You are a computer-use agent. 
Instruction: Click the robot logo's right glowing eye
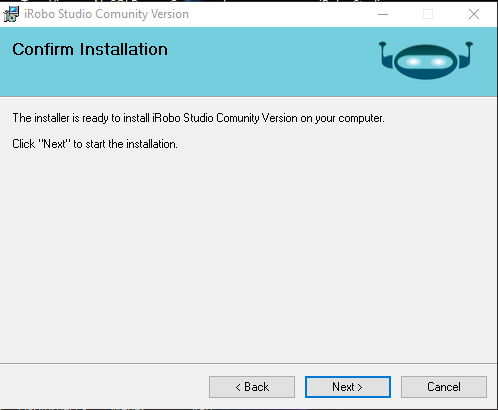(x=438, y=62)
